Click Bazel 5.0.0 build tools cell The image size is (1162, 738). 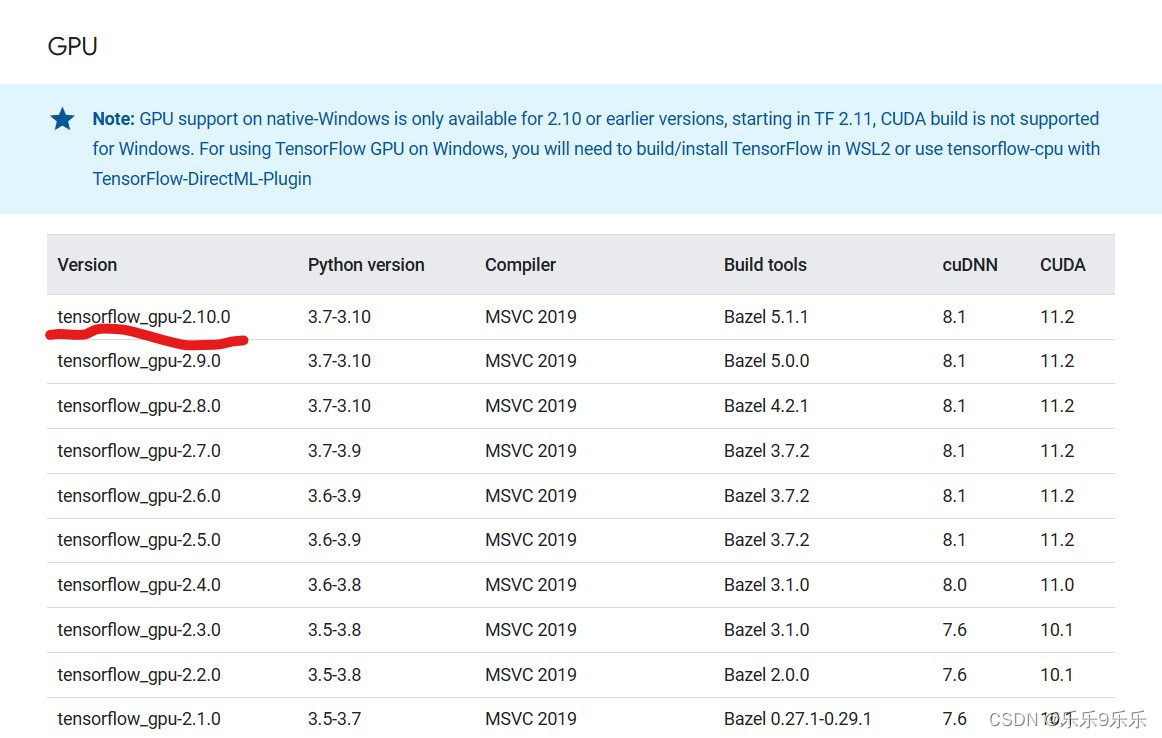tap(766, 361)
